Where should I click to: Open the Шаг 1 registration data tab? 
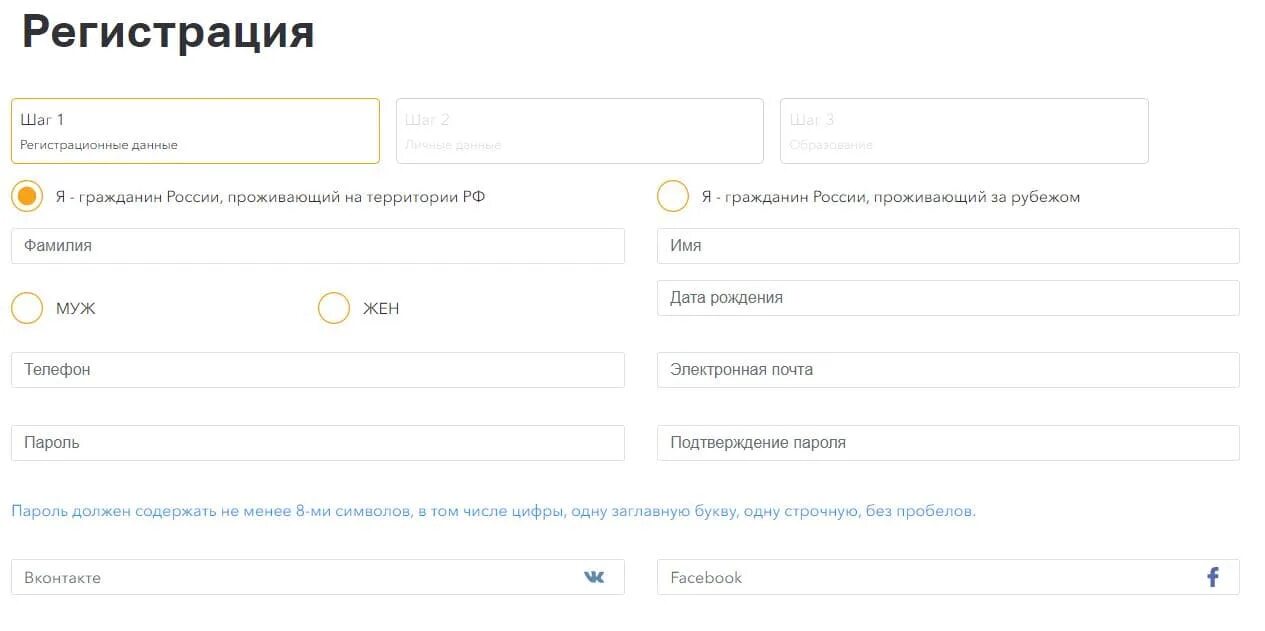195,131
